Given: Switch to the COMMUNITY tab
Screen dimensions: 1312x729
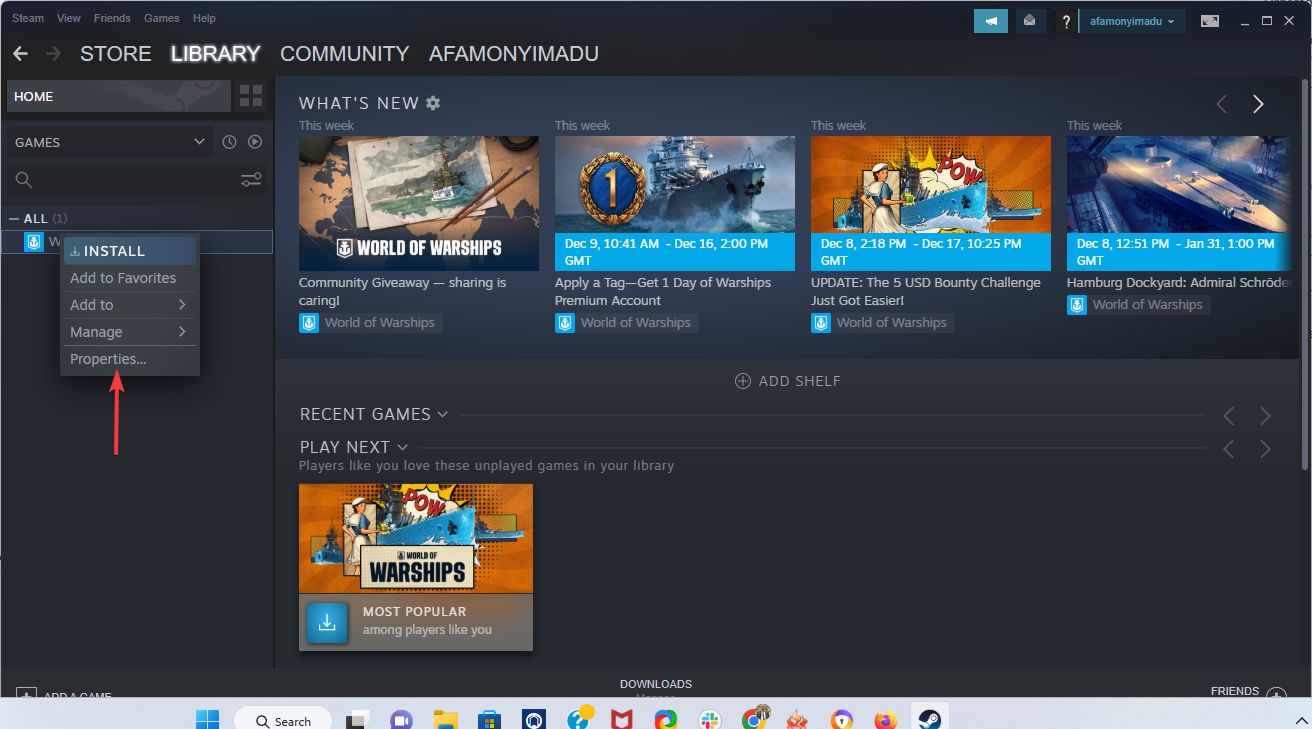Looking at the screenshot, I should coord(345,54).
